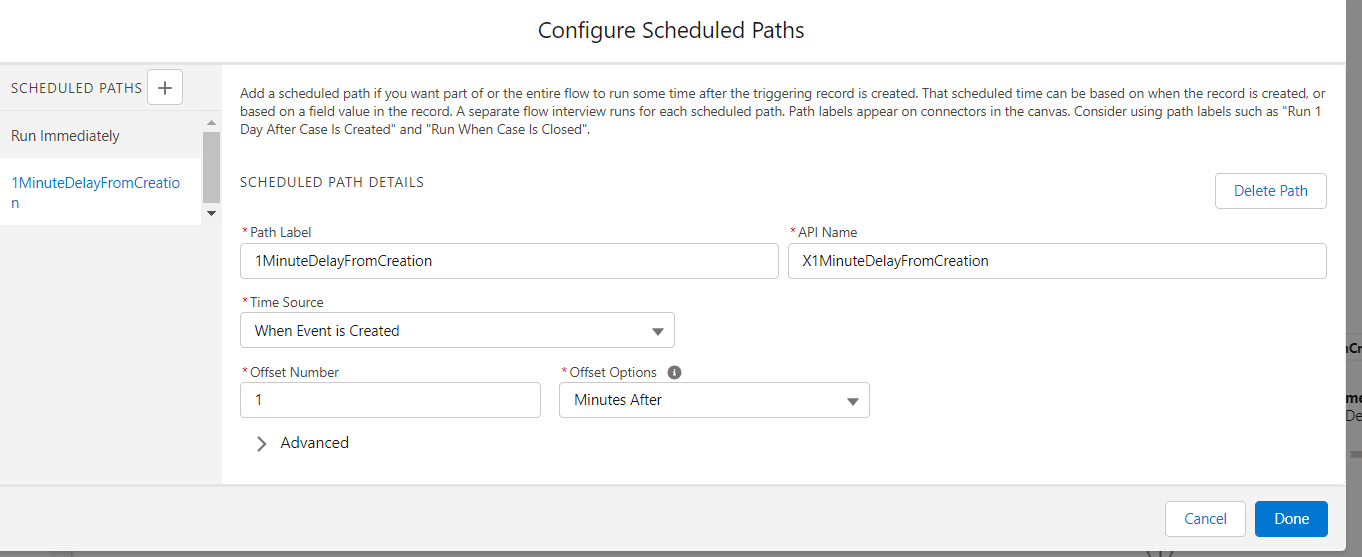Viewport: 1362px width, 557px height.
Task: Click the sidebar scroll down arrow
Action: 211,213
